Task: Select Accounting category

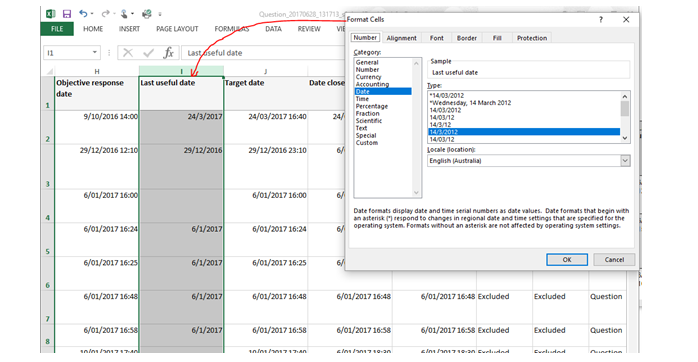Action: 372,84
